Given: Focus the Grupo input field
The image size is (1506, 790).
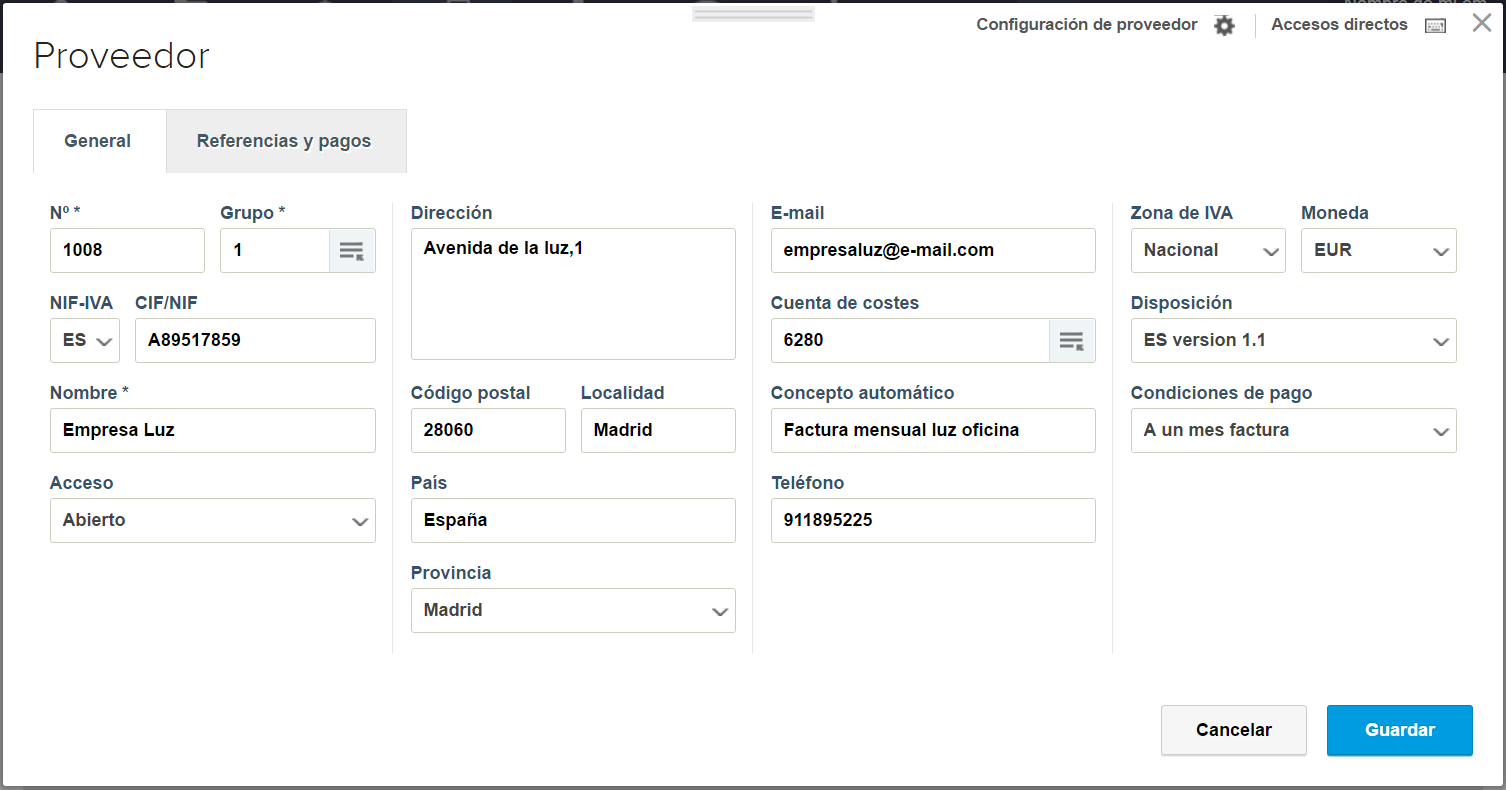Looking at the screenshot, I should [x=275, y=251].
